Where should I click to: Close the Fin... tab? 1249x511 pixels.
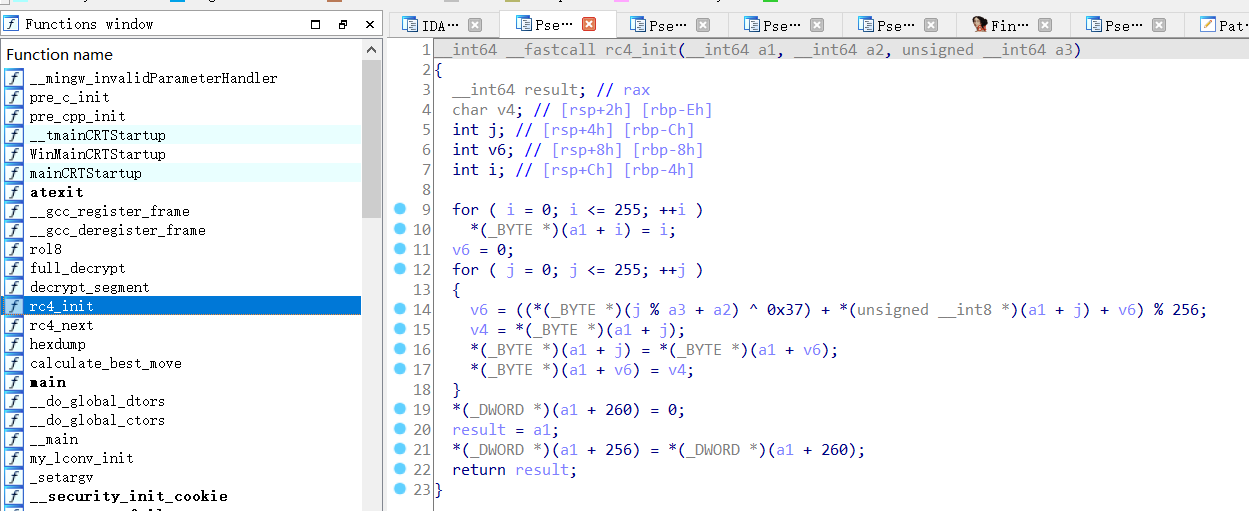click(x=1045, y=26)
